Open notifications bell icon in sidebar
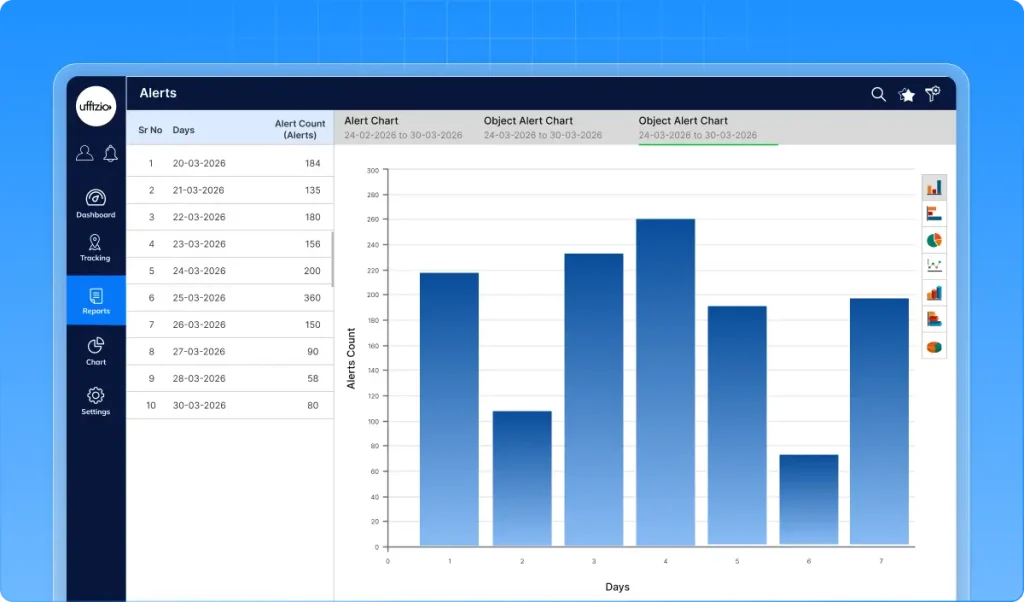Image resolution: width=1024 pixels, height=602 pixels. pos(110,153)
